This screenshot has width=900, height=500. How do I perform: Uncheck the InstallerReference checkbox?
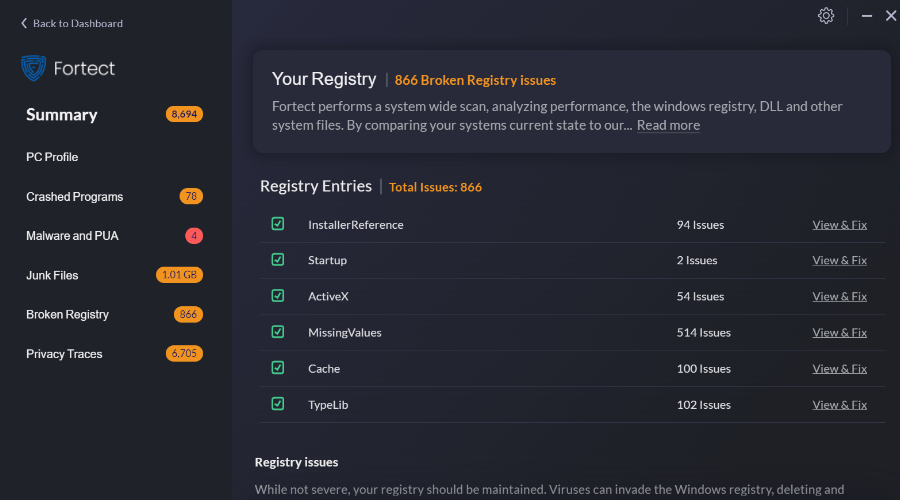coord(278,224)
